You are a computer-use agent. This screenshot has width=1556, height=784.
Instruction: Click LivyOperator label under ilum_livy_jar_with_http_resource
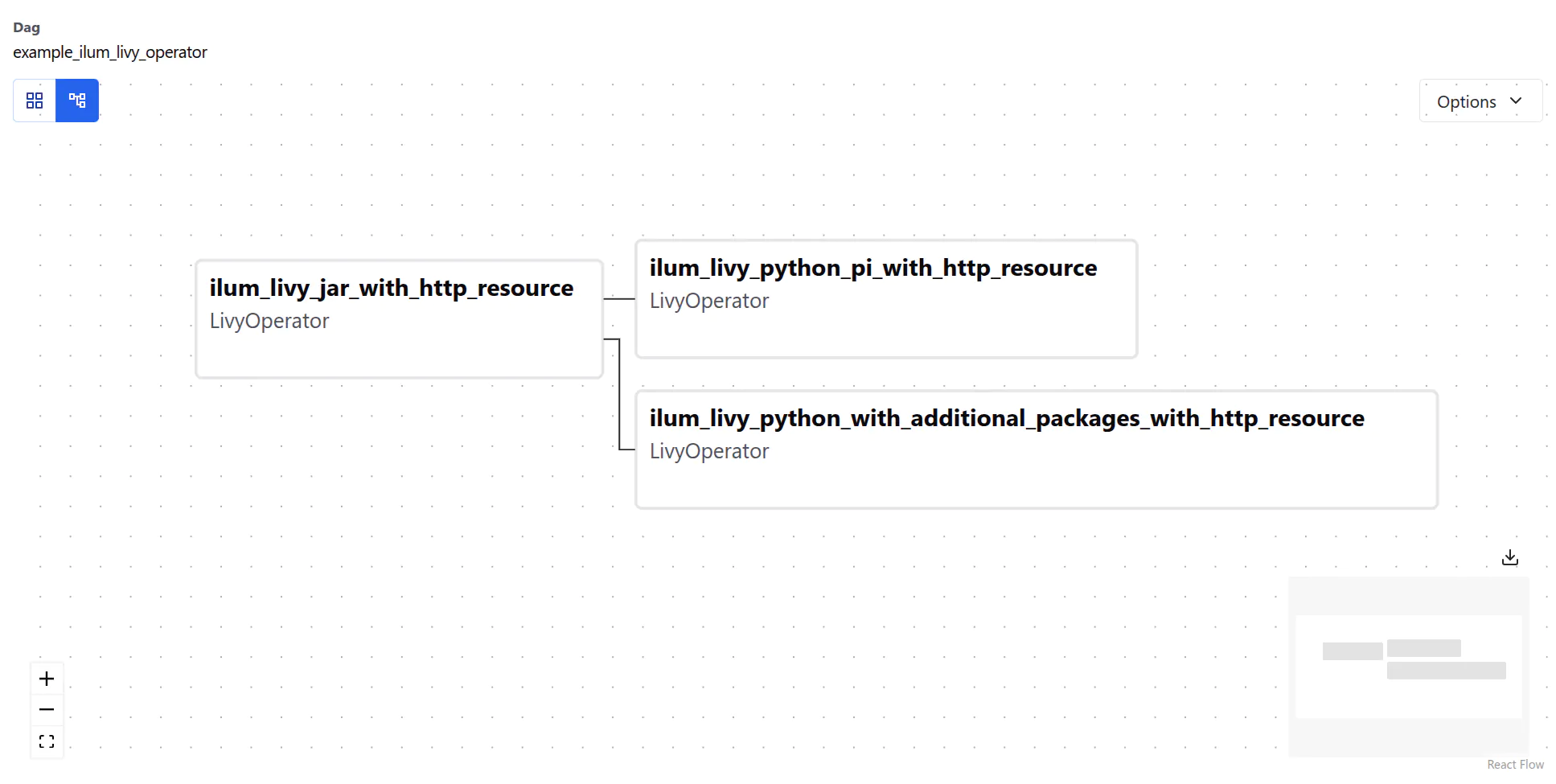pos(269,321)
